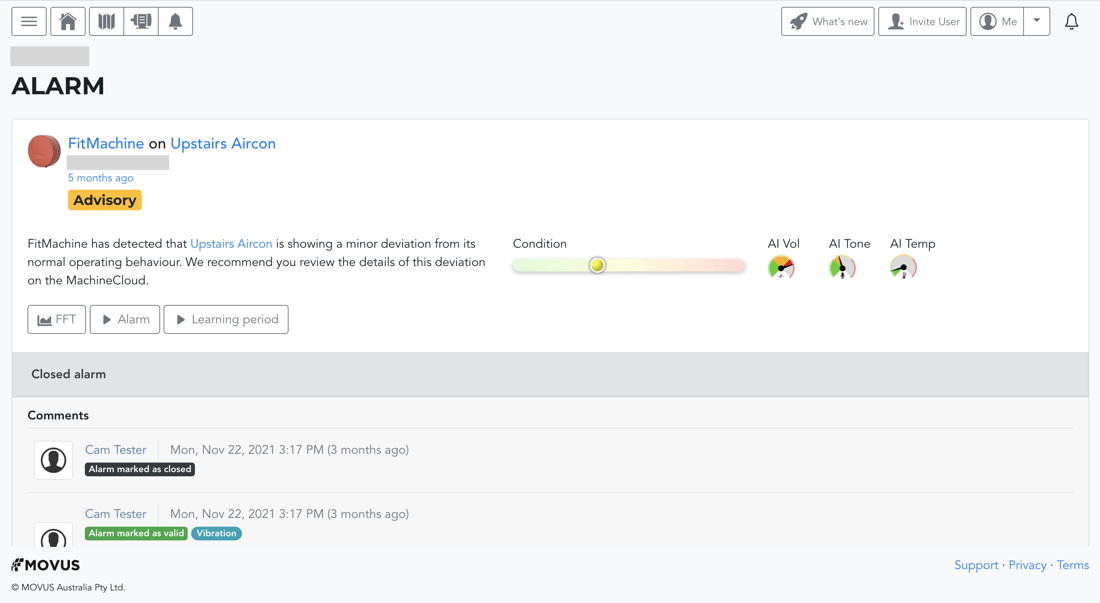Open the map view icon

point(106,21)
